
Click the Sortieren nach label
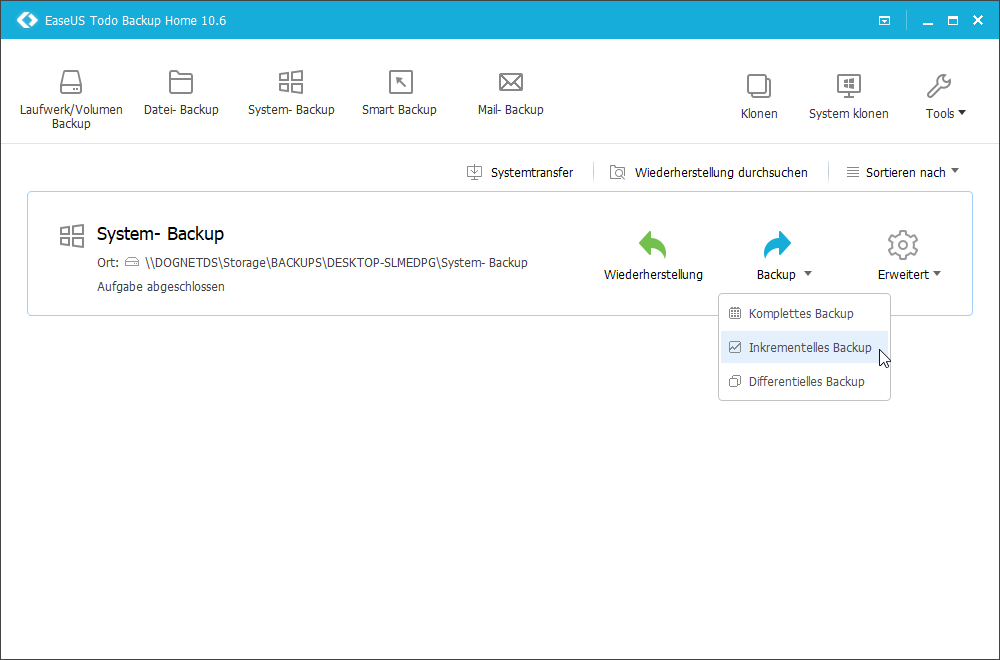[x=906, y=172]
